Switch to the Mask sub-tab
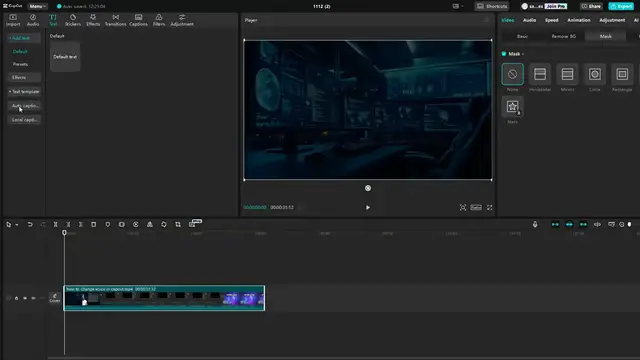This screenshot has width=640, height=360. coord(605,36)
